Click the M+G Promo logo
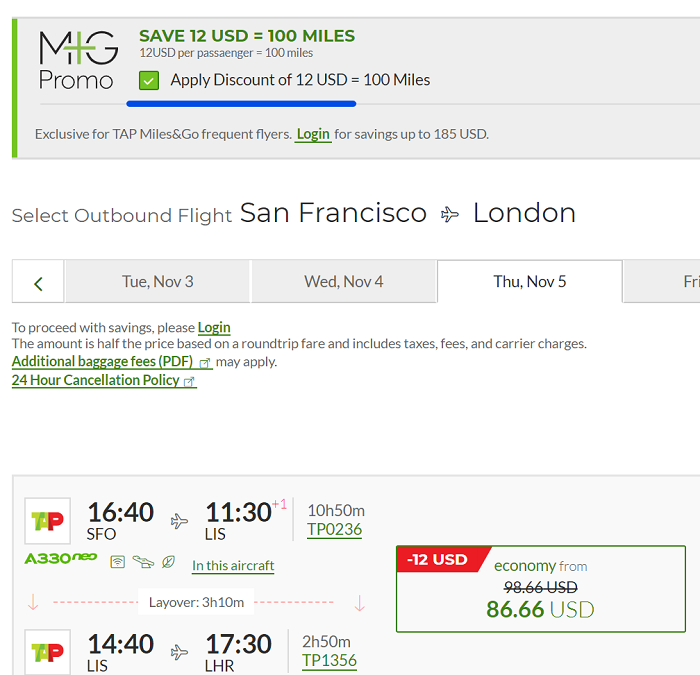The image size is (700, 675). tap(79, 60)
